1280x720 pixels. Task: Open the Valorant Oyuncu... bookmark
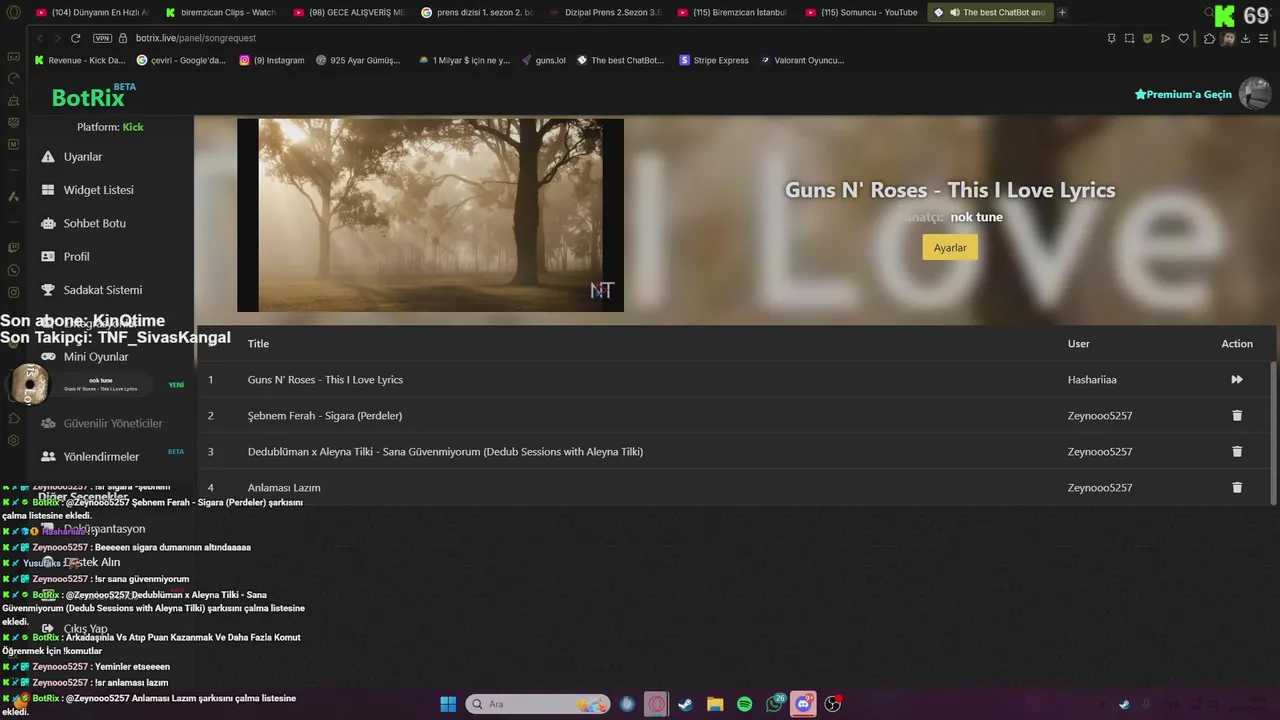(x=802, y=60)
